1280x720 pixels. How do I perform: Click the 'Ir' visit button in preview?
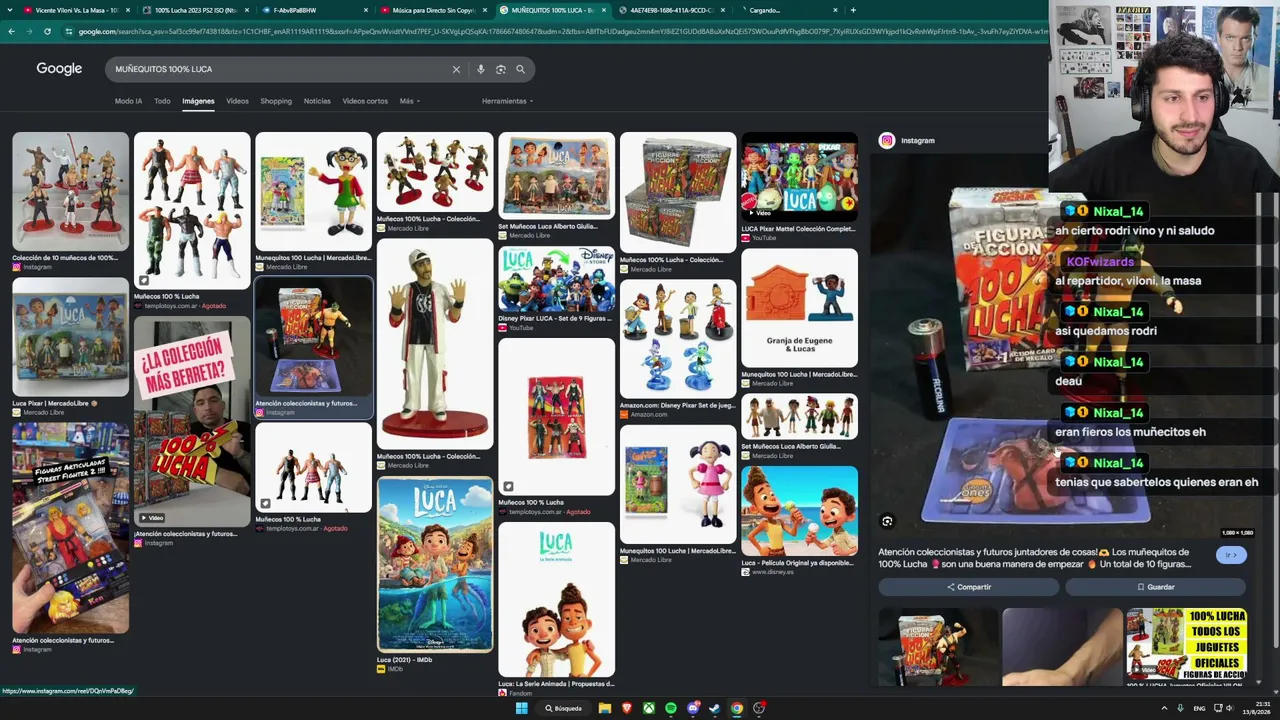click(x=1231, y=555)
